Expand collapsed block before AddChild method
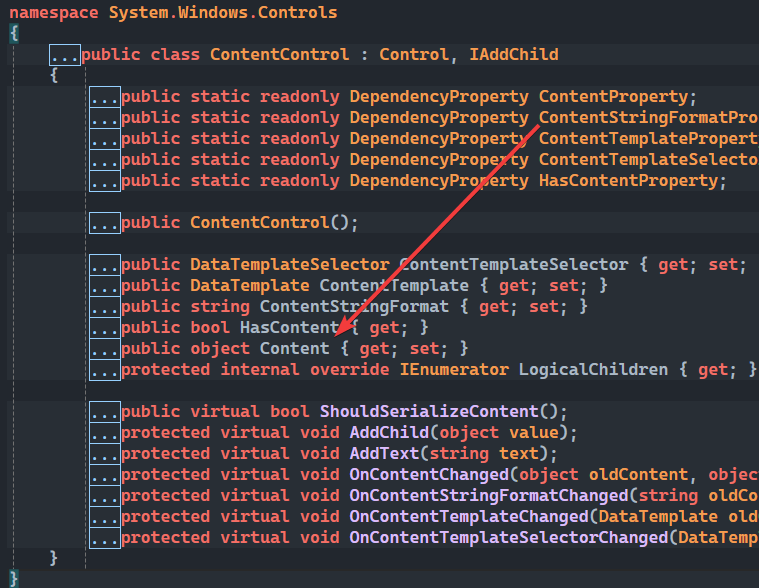This screenshot has width=759, height=588. coord(105,433)
